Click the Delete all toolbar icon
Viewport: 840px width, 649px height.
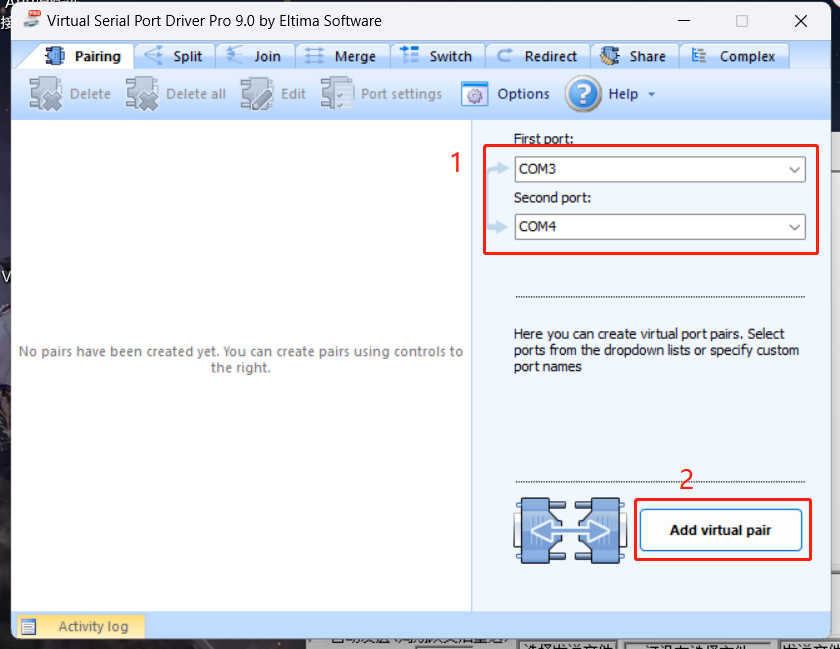pos(142,94)
